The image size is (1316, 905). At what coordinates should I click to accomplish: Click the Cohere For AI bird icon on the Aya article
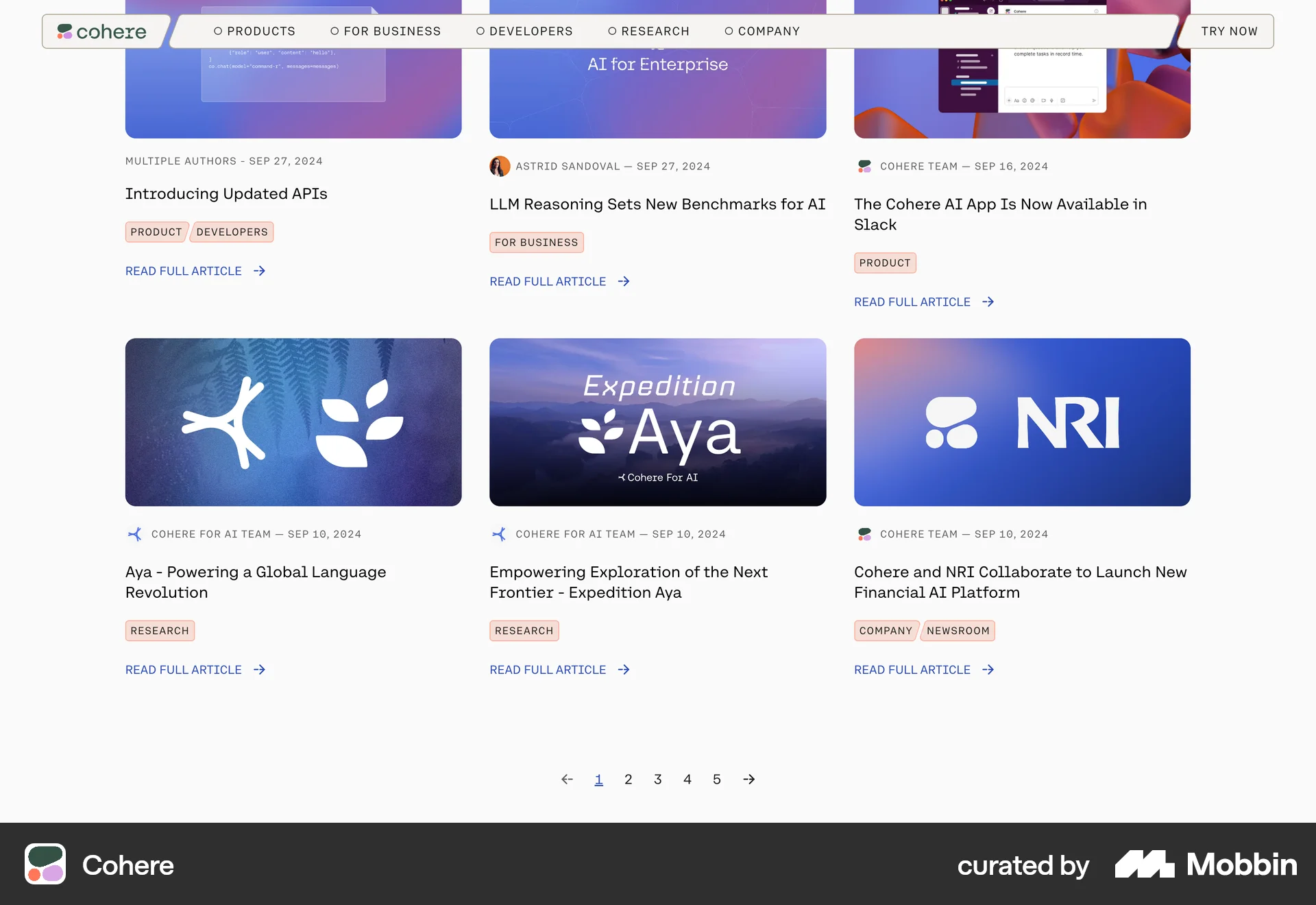tap(134, 533)
